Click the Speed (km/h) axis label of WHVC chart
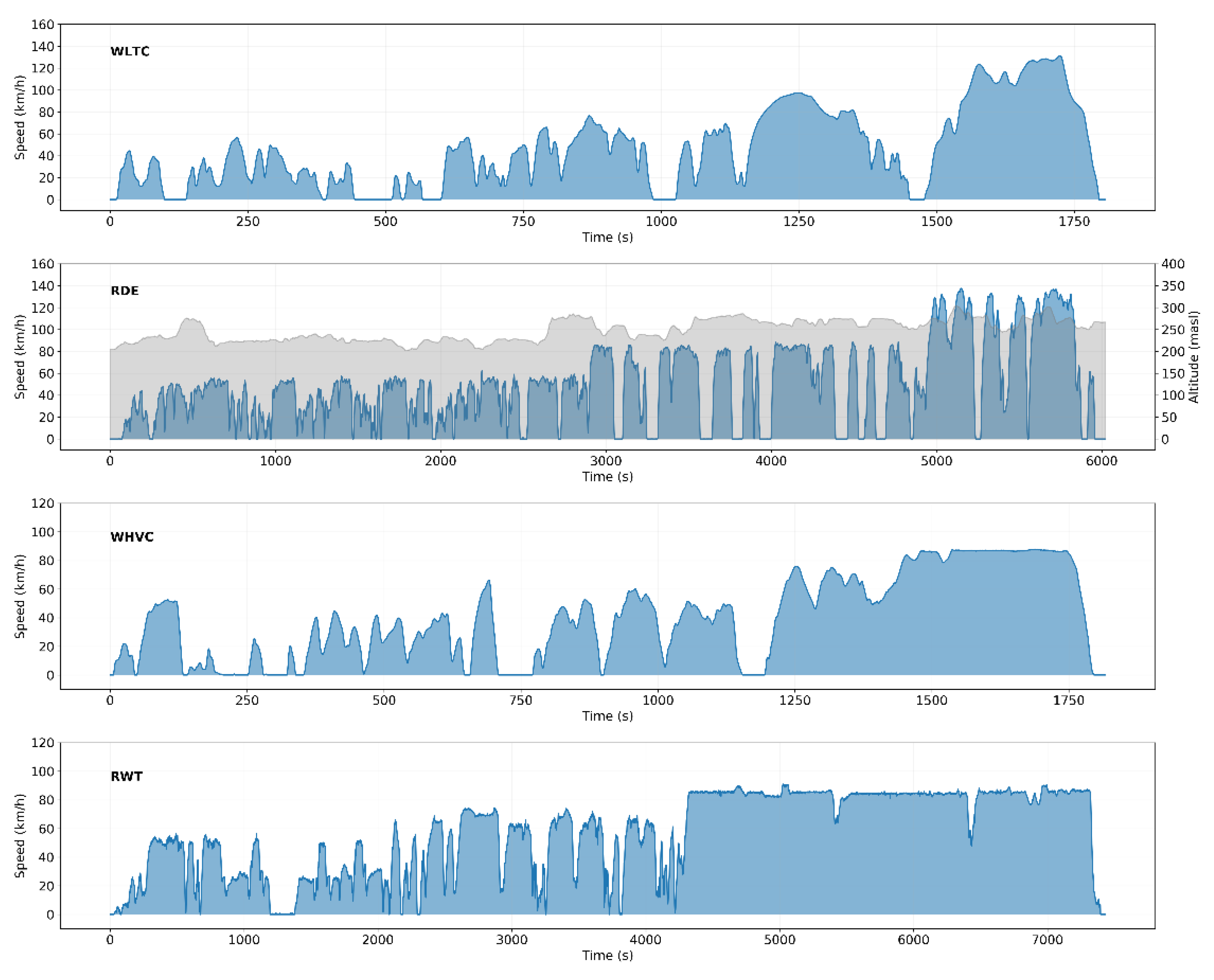Image resolution: width=1214 pixels, height=980 pixels. [20, 596]
